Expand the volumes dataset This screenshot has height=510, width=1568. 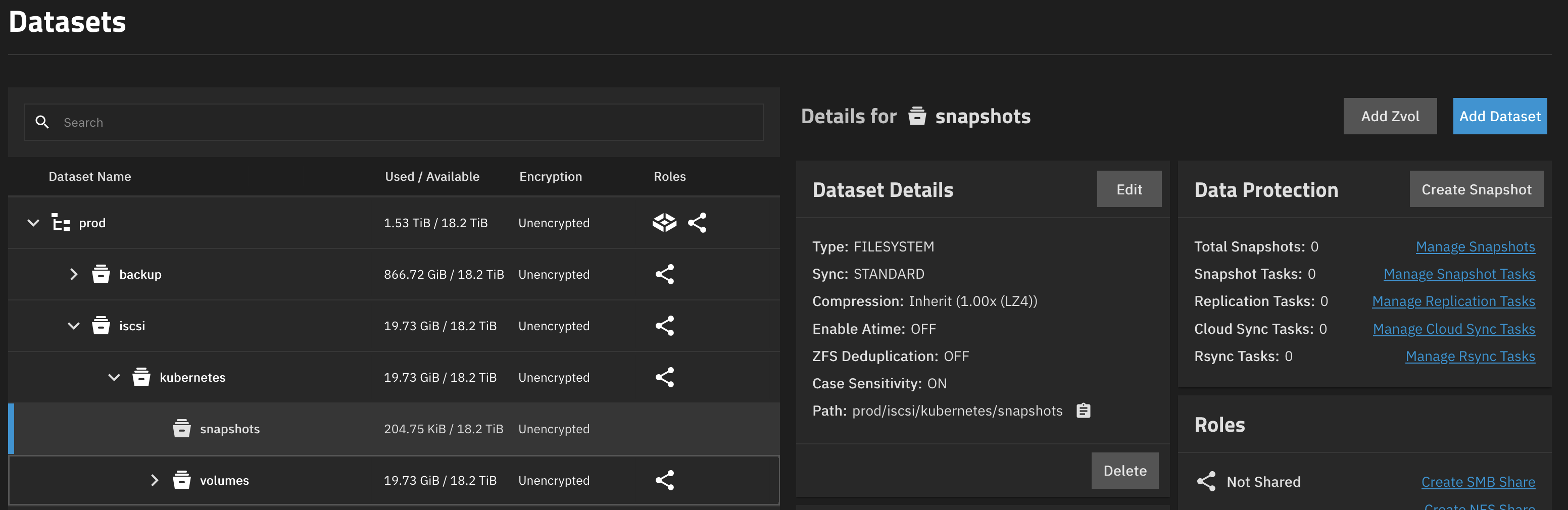155,480
